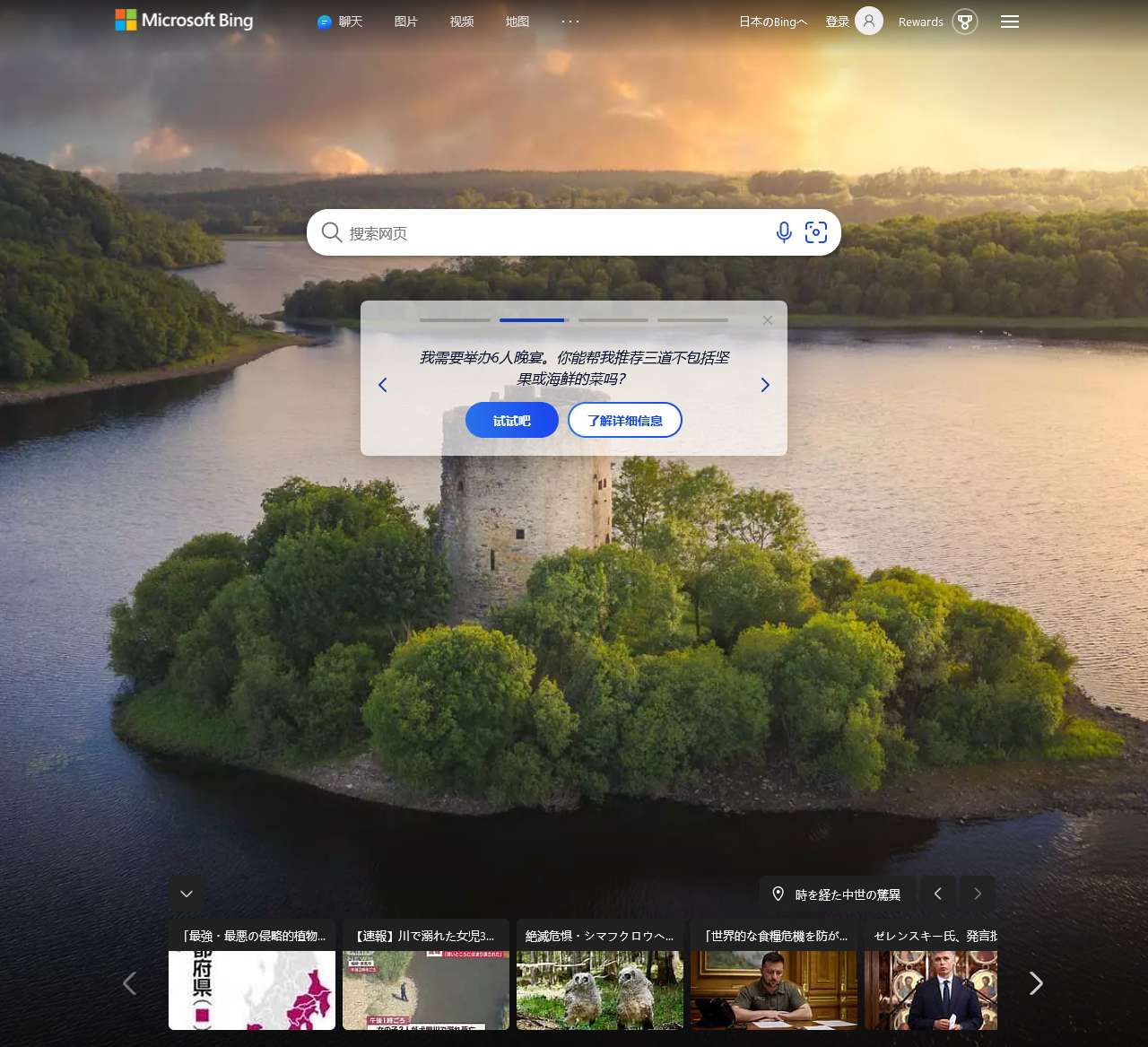
Task: Expand the three-dot more menu
Action: 570,22
